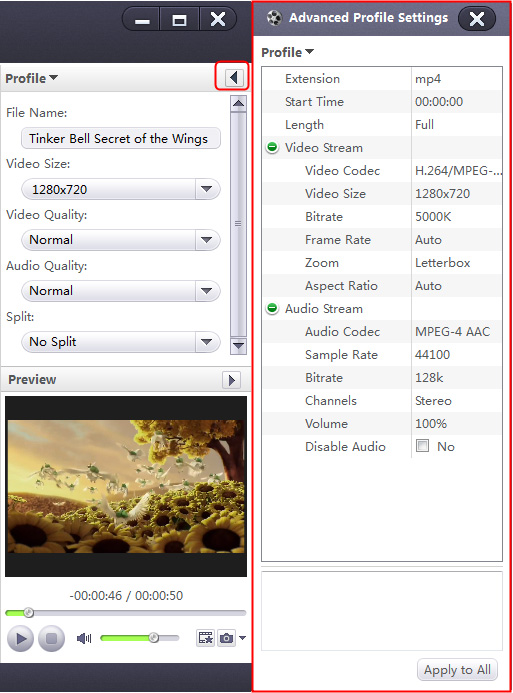This screenshot has height=693, width=513.
Task: Open the Split dropdown showing No Split
Action: pyautogui.click(x=121, y=342)
